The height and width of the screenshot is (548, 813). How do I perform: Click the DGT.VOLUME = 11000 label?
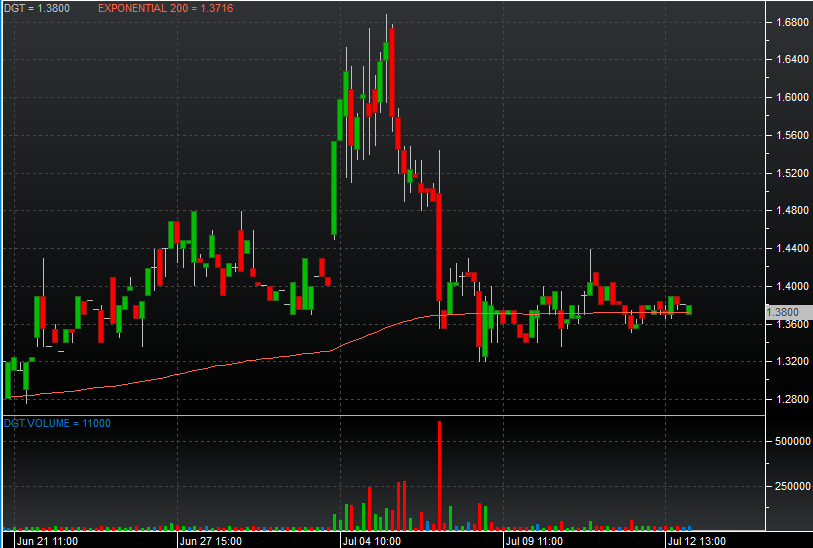point(57,423)
